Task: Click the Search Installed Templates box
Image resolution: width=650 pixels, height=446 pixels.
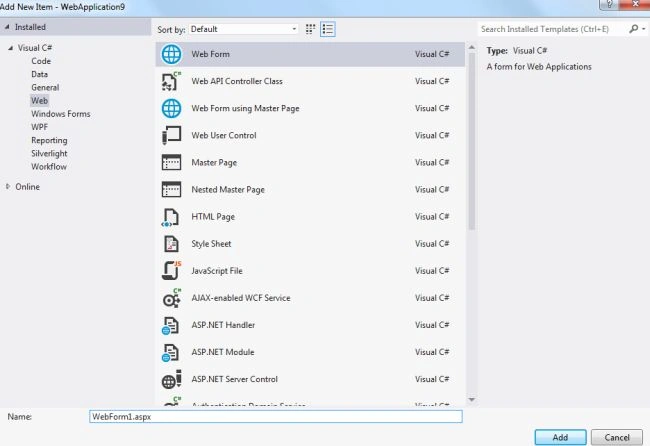Action: click(552, 29)
